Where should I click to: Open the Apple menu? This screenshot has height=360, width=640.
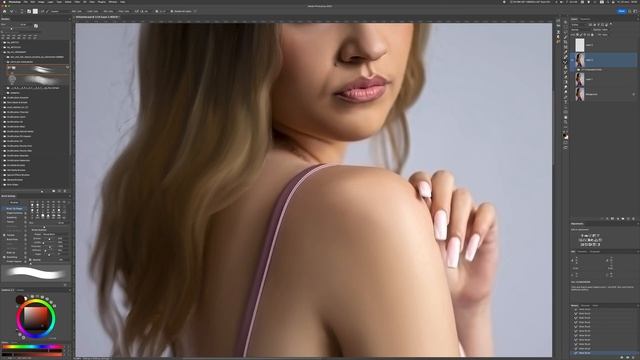[4, 2]
